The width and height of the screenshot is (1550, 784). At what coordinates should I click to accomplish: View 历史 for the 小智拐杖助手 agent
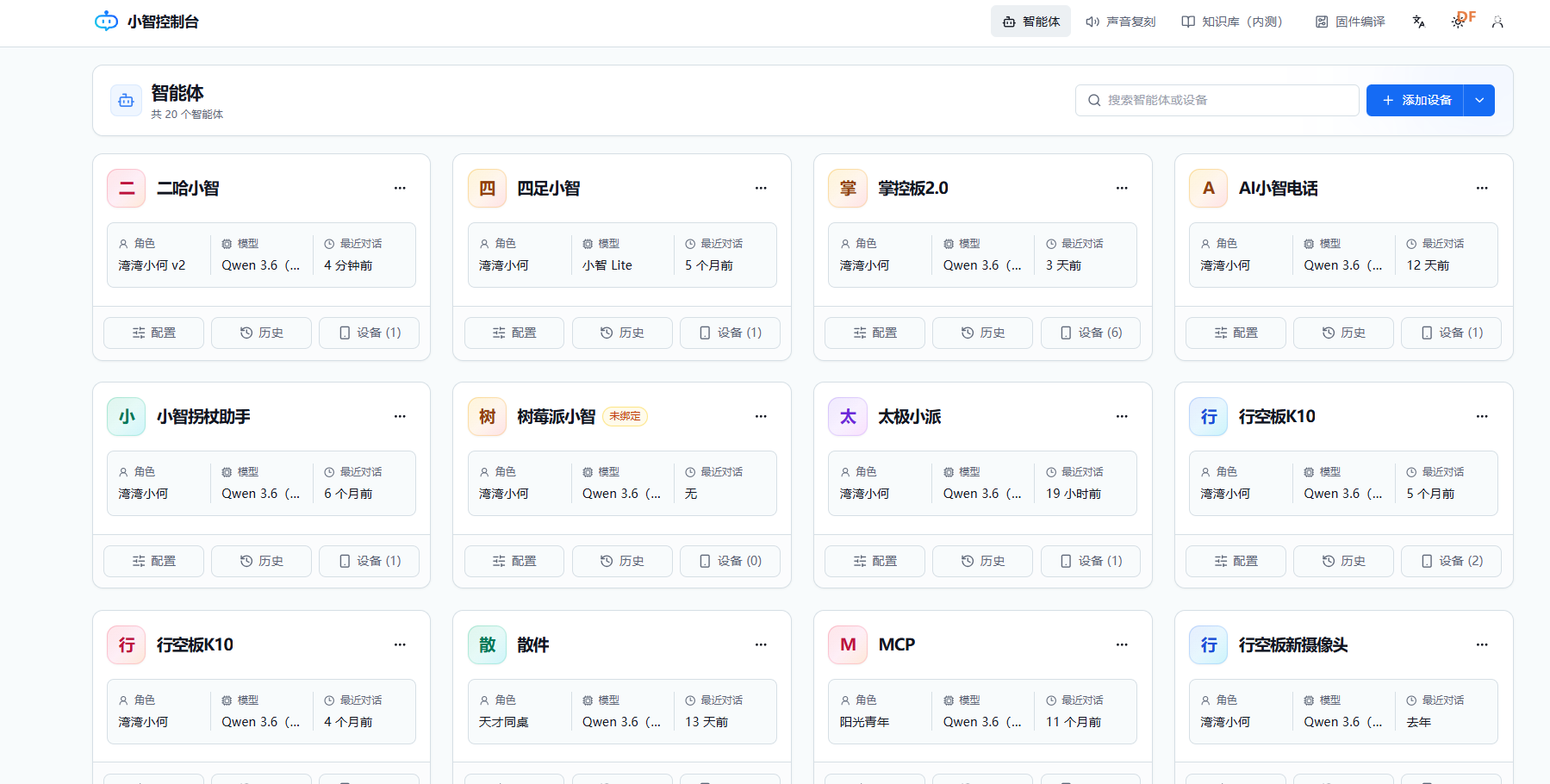tap(261, 561)
